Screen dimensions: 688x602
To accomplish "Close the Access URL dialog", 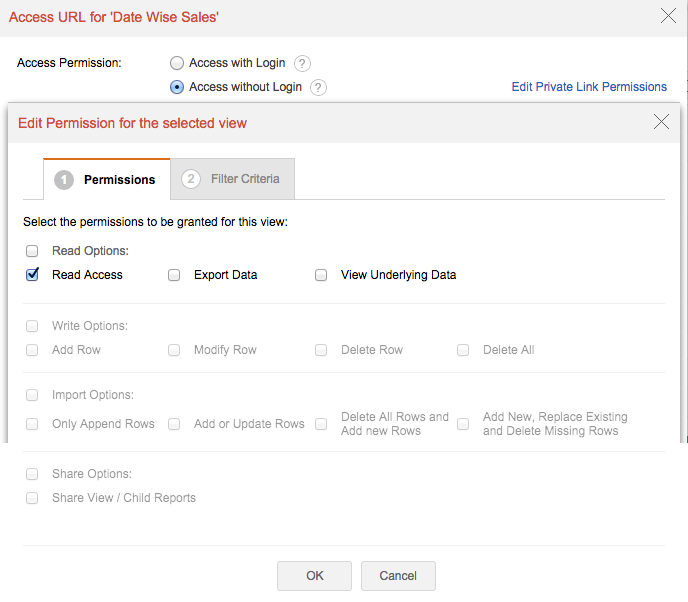I will click(x=668, y=15).
